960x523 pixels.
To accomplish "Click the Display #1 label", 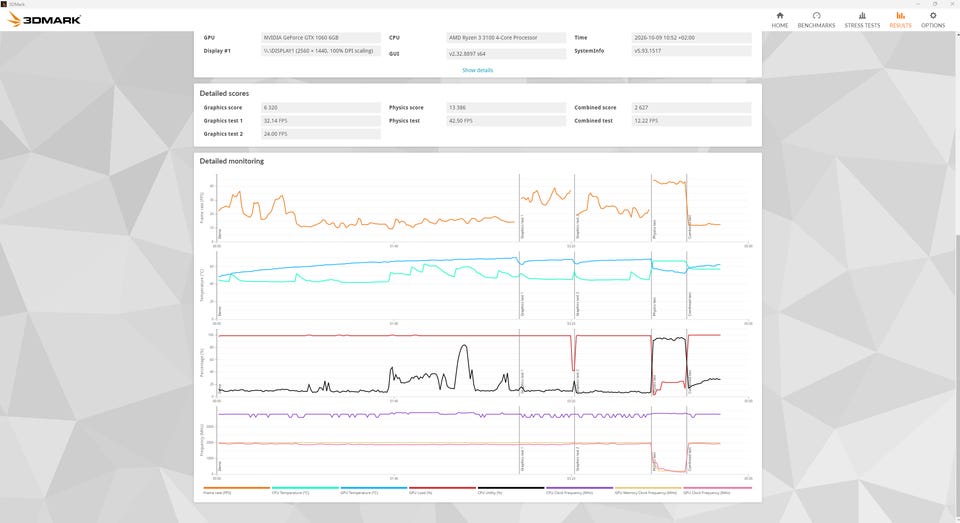I will (217, 51).
